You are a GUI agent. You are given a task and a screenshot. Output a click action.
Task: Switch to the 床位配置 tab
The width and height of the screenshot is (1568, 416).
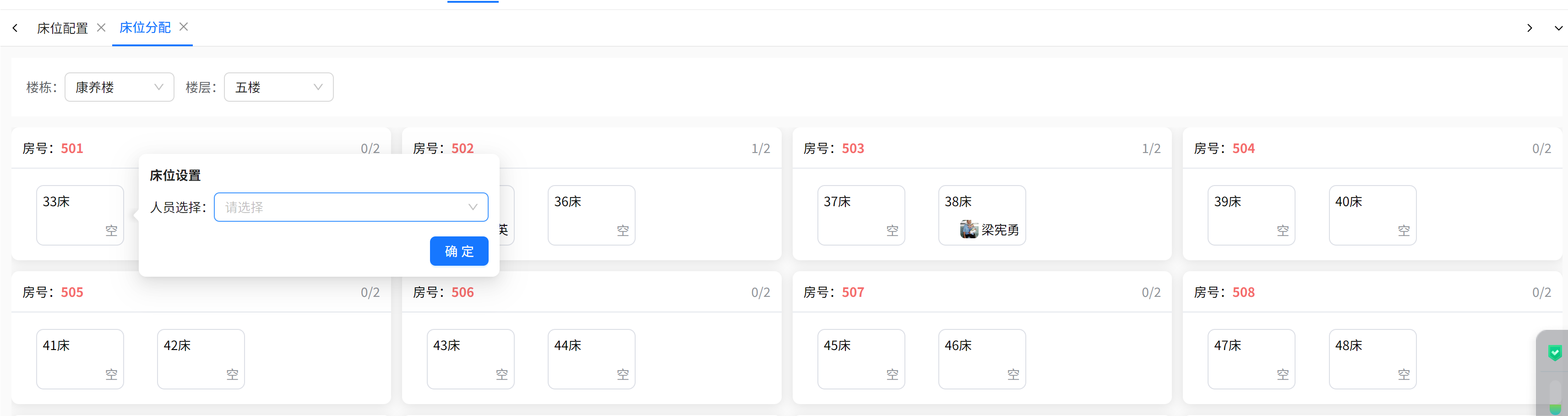pyautogui.click(x=62, y=28)
